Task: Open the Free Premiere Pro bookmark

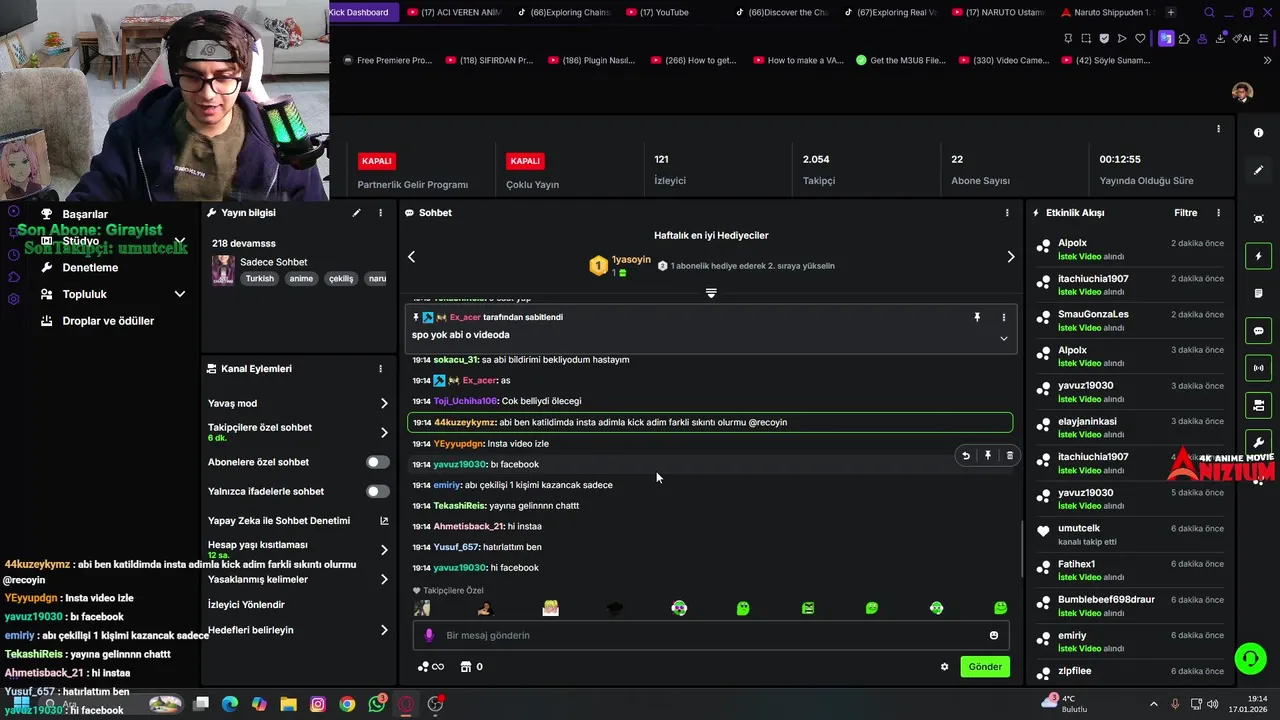Action: tap(387, 60)
